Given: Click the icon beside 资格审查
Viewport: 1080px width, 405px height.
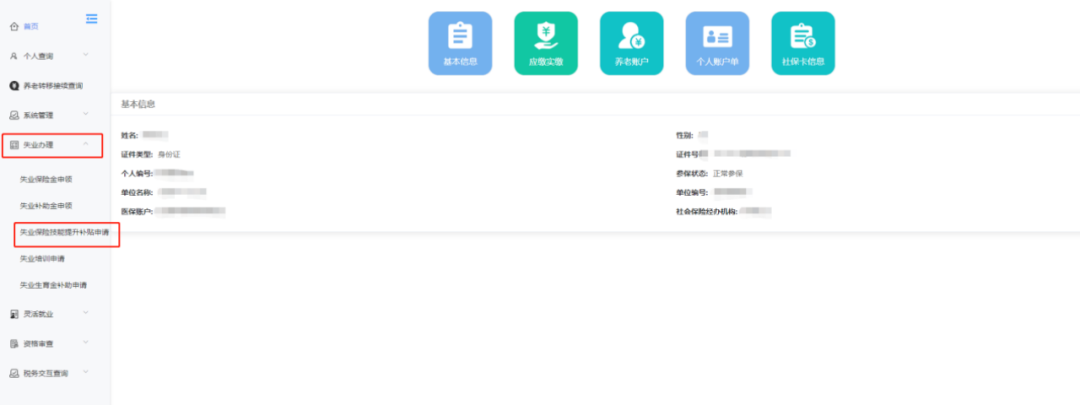Looking at the screenshot, I should (x=14, y=343).
